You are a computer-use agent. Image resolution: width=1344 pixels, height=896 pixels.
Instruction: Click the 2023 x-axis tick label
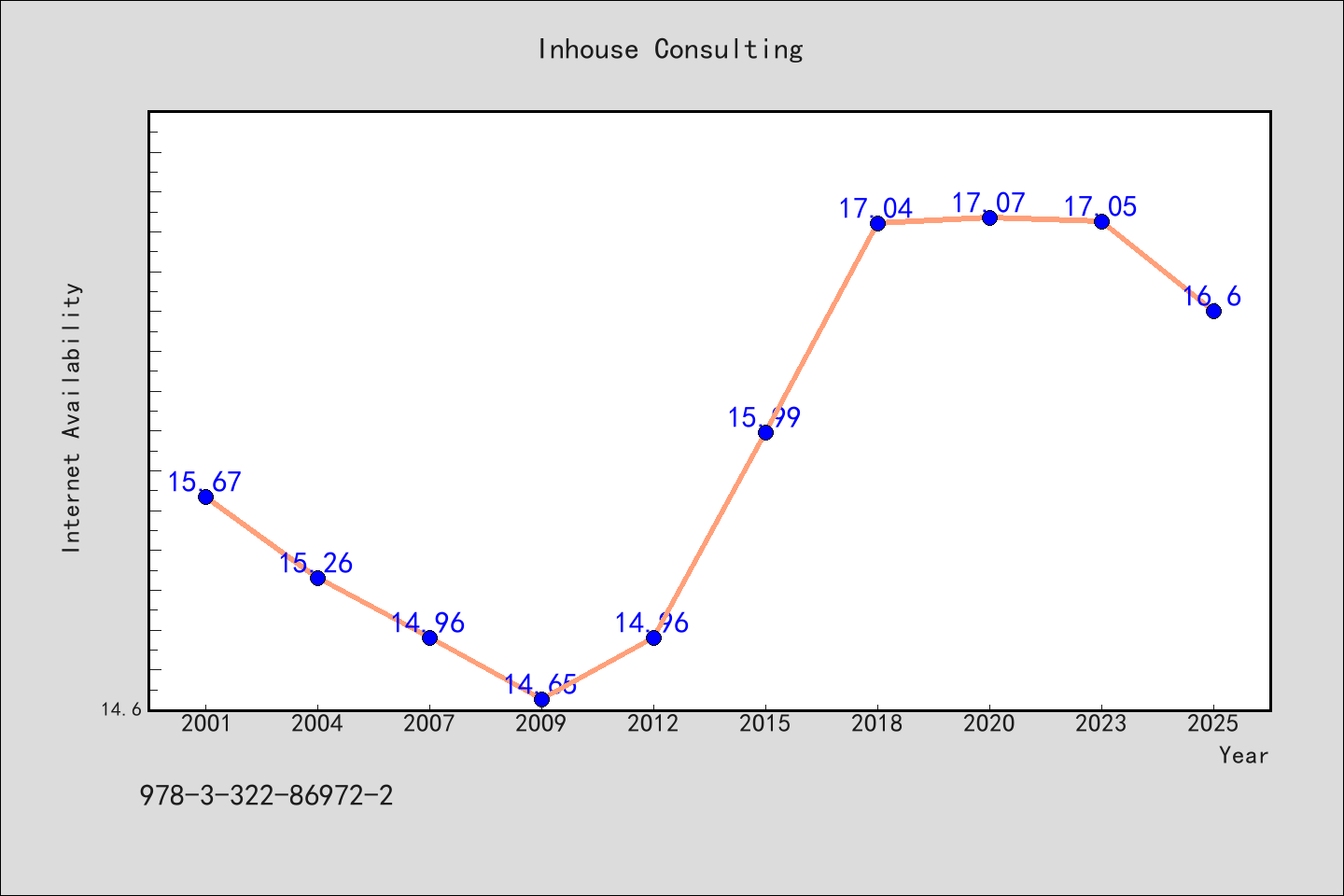(1101, 723)
